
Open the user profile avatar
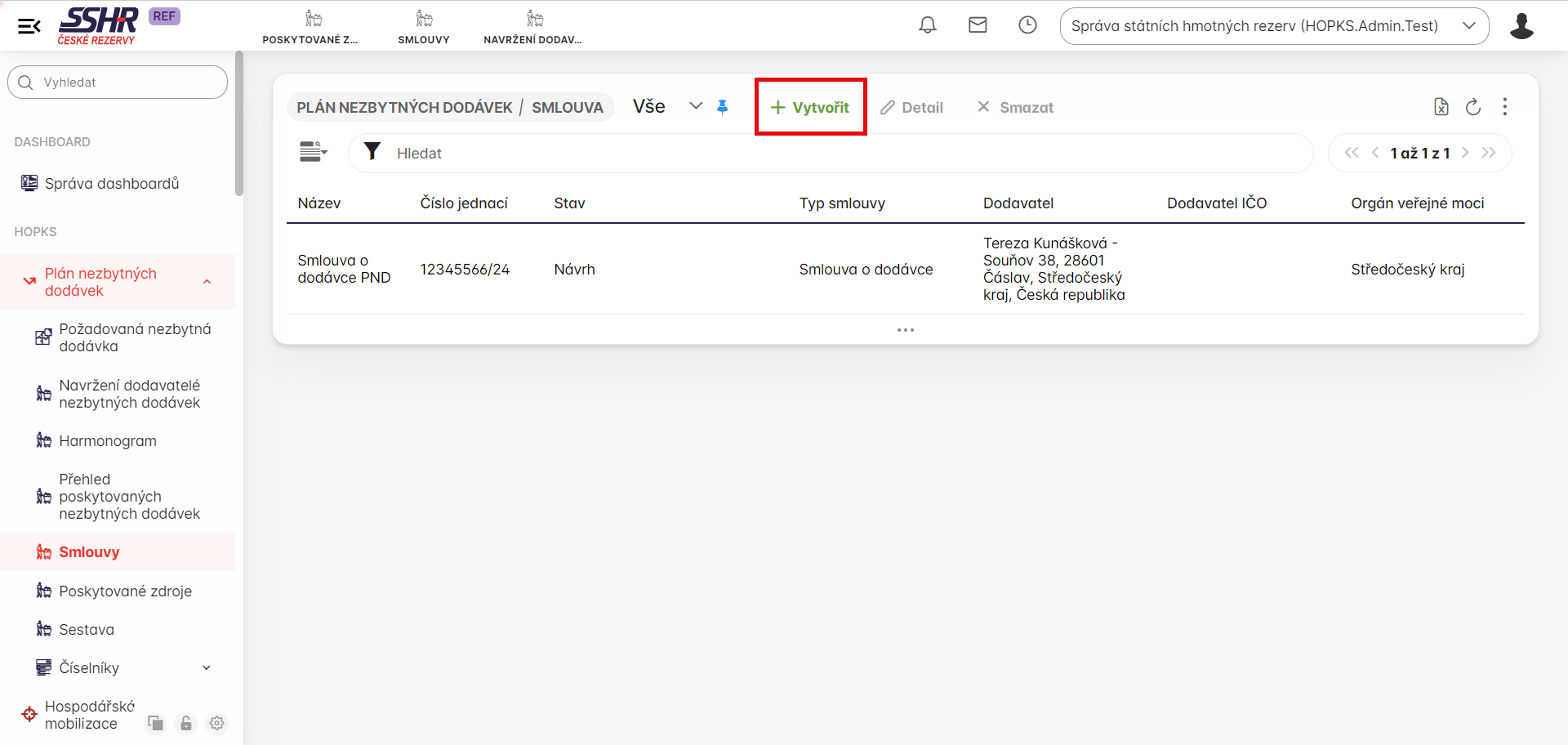click(x=1521, y=26)
